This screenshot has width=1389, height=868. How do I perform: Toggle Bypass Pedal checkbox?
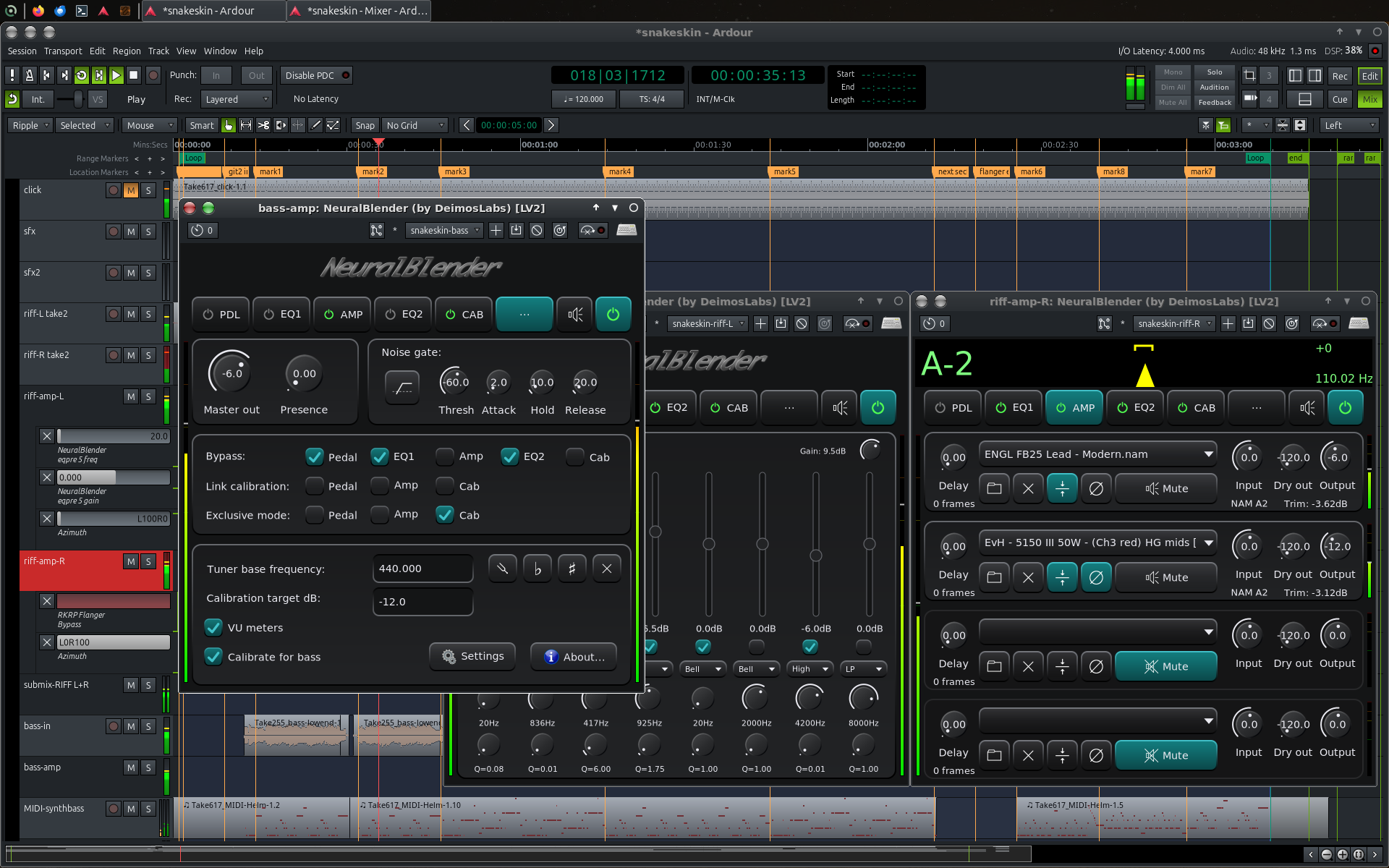click(x=314, y=456)
